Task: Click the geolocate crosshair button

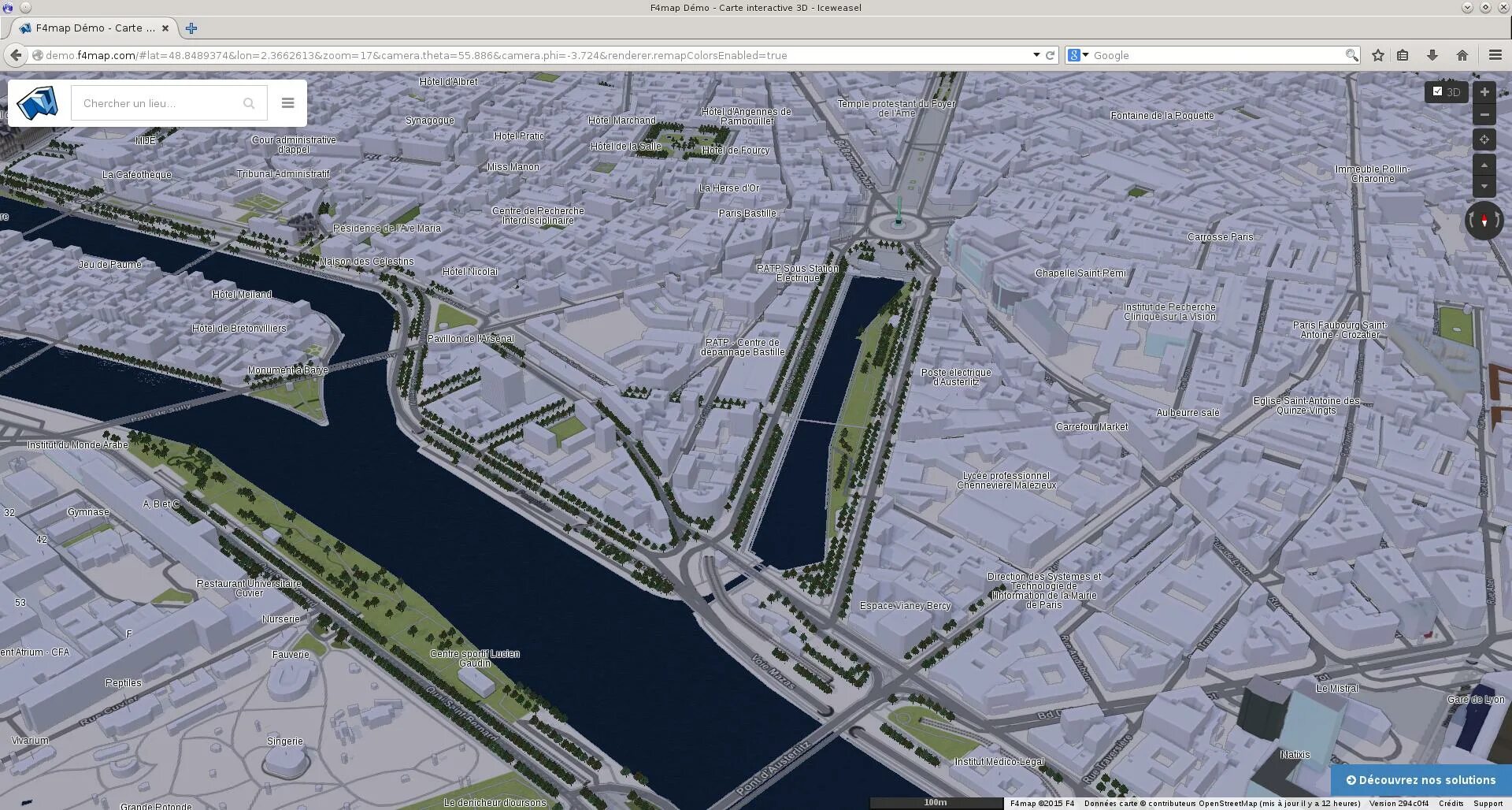Action: (x=1484, y=139)
